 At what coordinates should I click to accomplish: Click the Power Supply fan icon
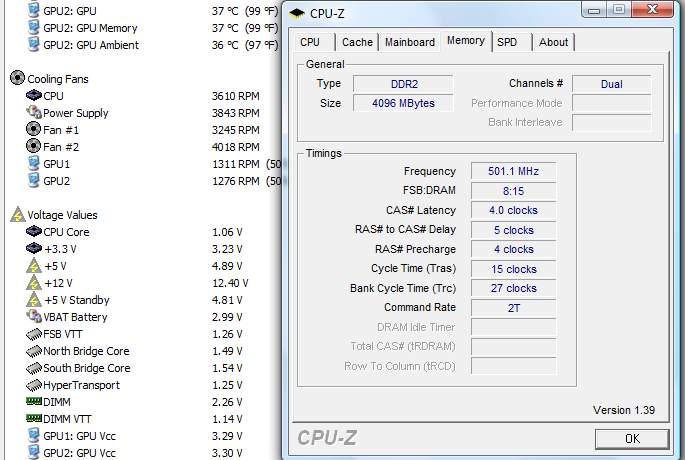(34, 112)
